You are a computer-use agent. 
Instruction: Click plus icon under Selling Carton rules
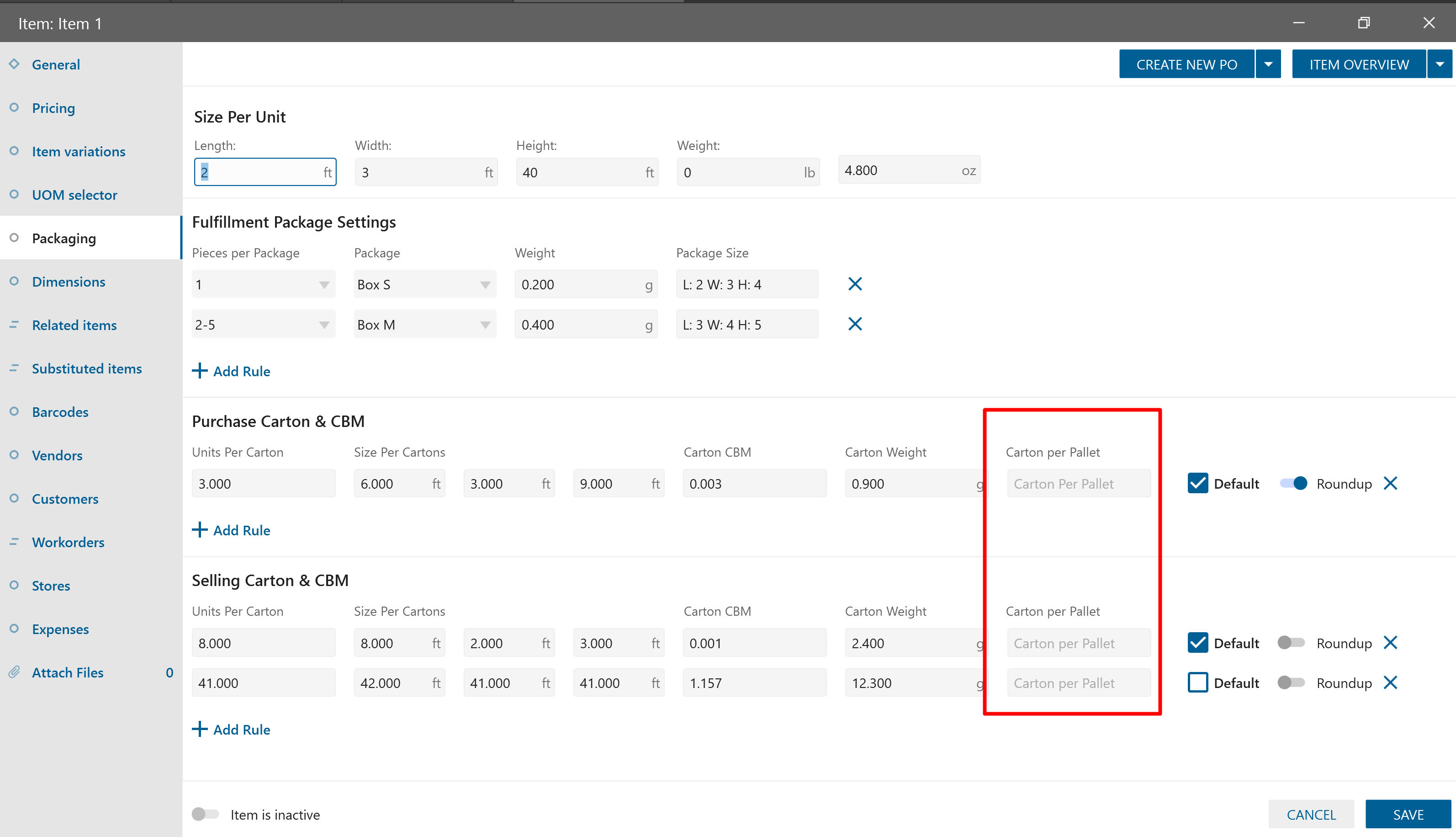pyautogui.click(x=199, y=729)
